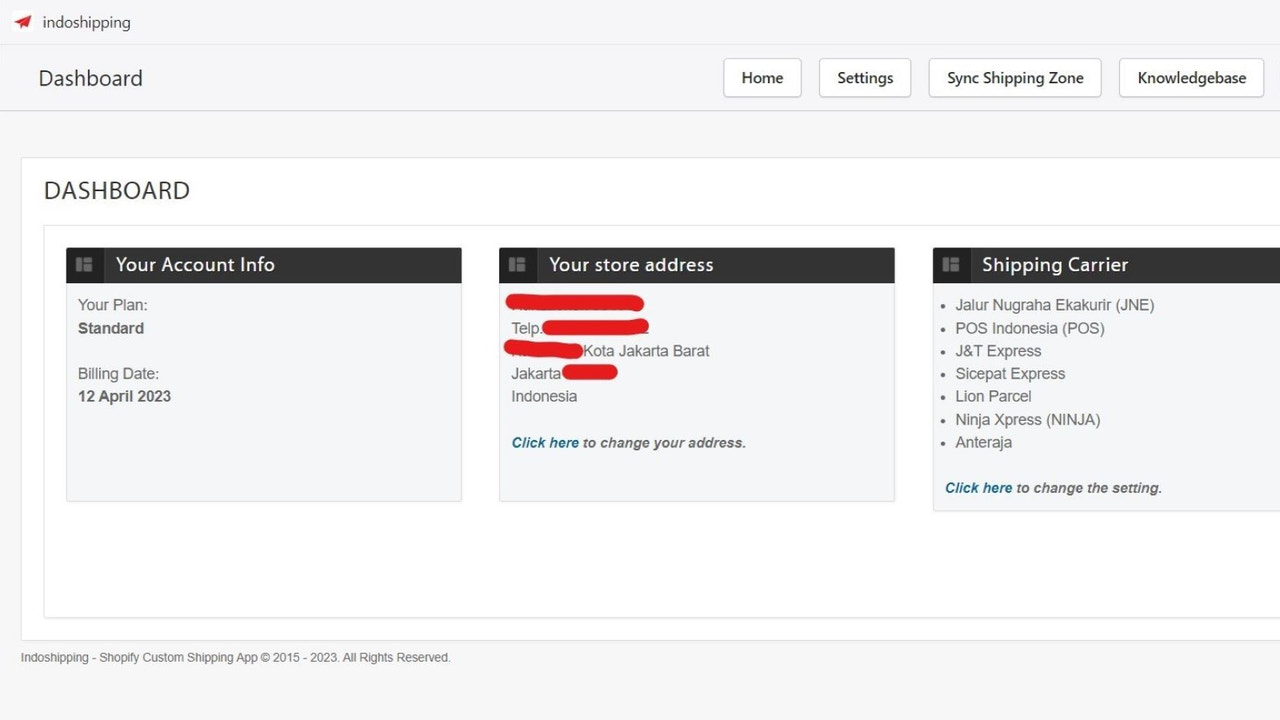Screen dimensions: 1280x720
Task: Click the panel icon on Your Account Info header
Action: pyautogui.click(x=85, y=264)
